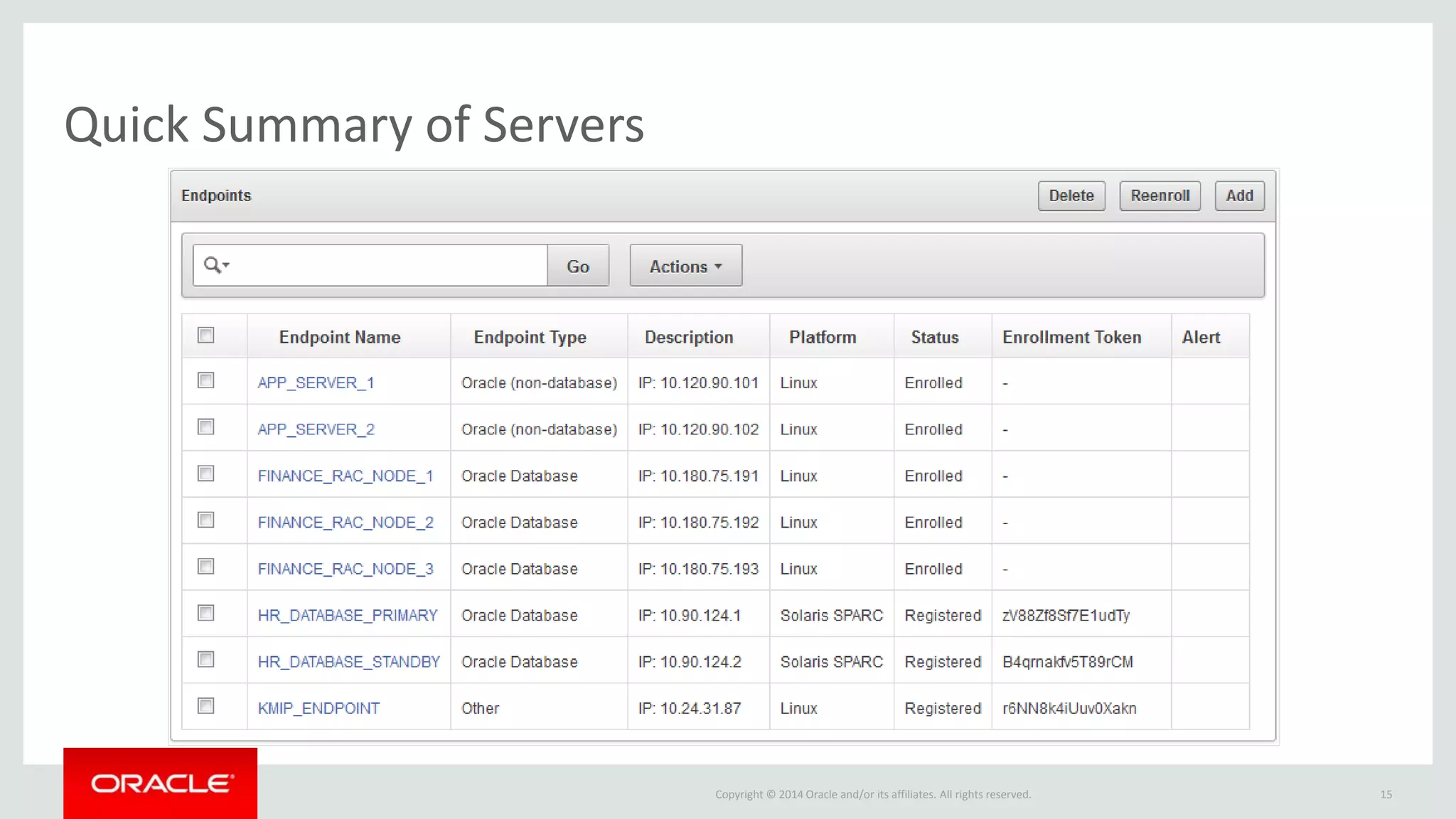Viewport: 1456px width, 819px height.
Task: Select the HR_DATABASE_PRIMARY row checkbox
Action: [x=206, y=613]
